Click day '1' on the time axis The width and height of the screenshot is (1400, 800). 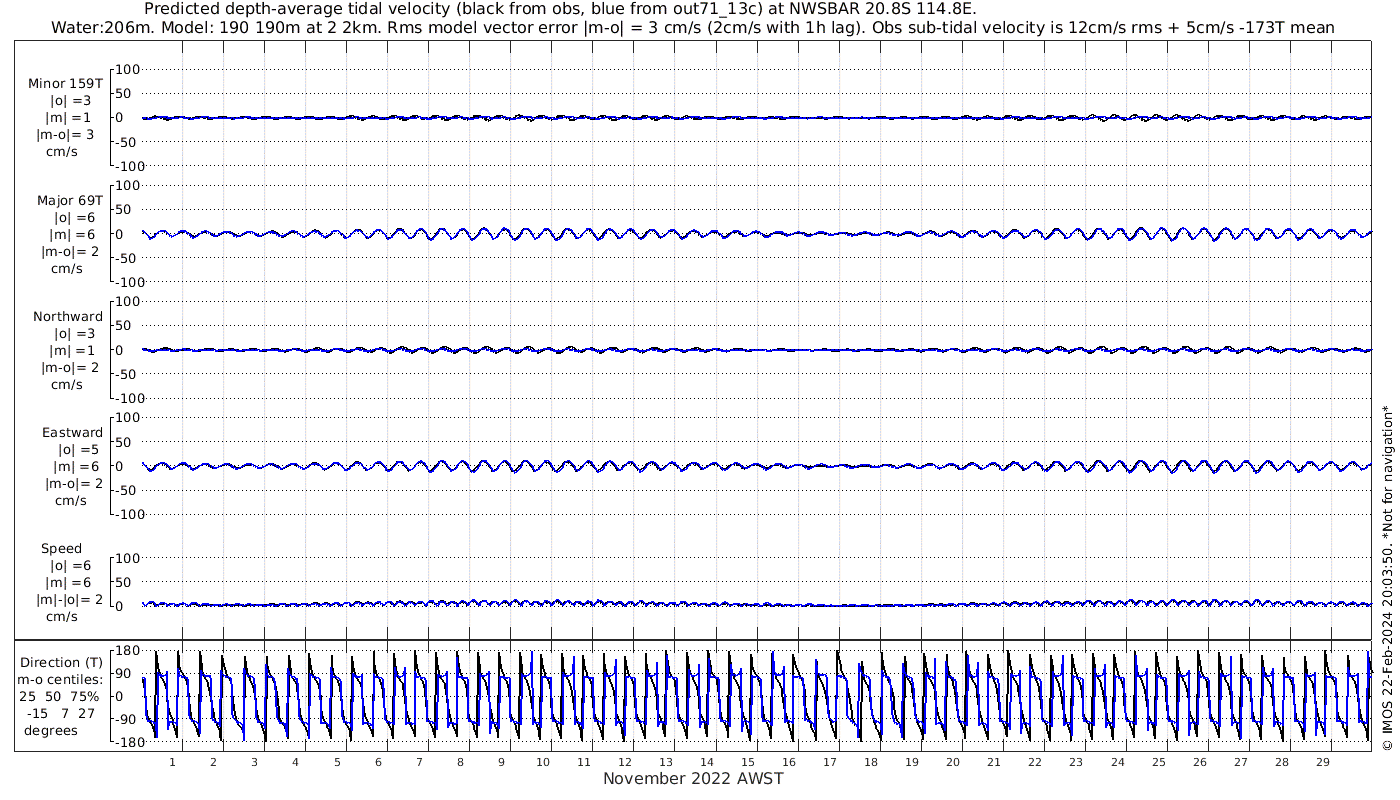point(173,762)
